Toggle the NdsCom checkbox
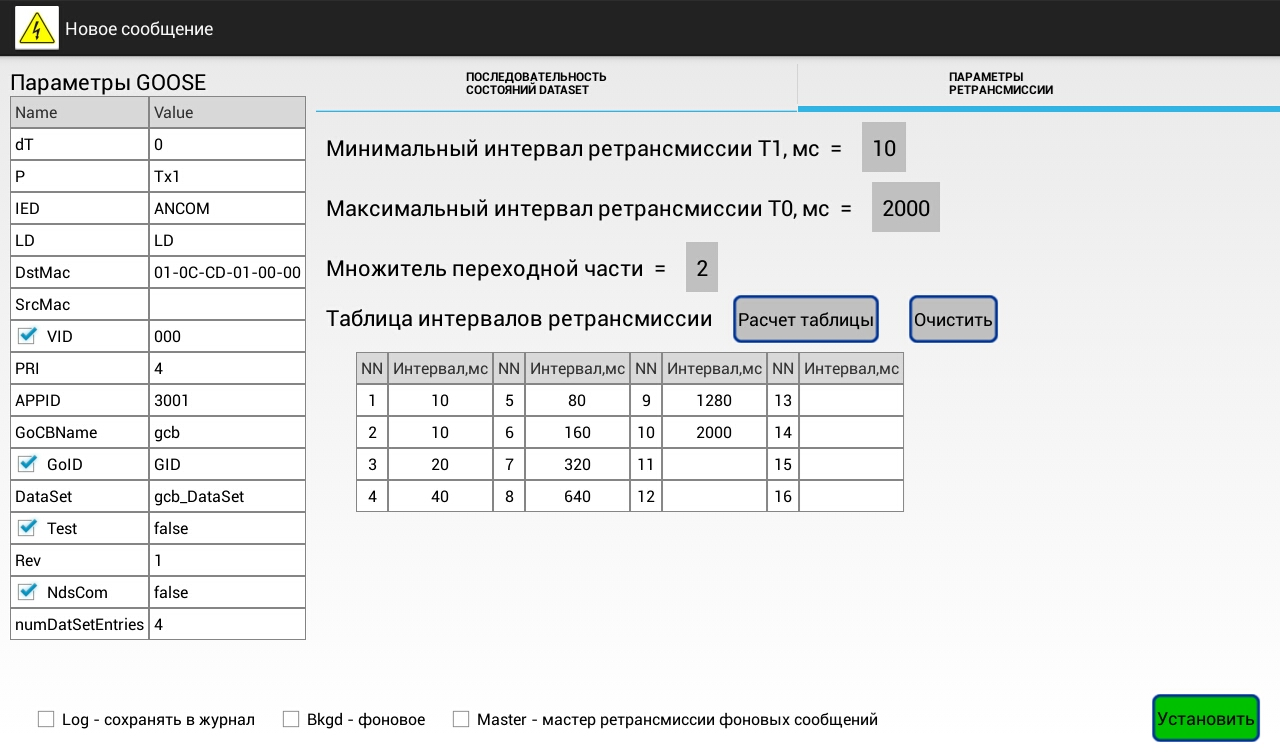Image resolution: width=1280 pixels, height=752 pixels. click(x=27, y=592)
